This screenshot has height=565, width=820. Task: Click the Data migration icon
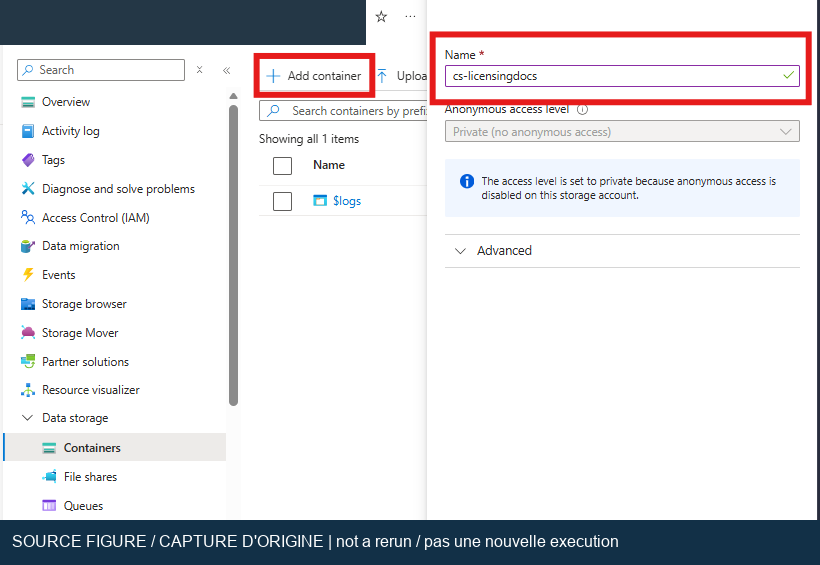tap(28, 246)
